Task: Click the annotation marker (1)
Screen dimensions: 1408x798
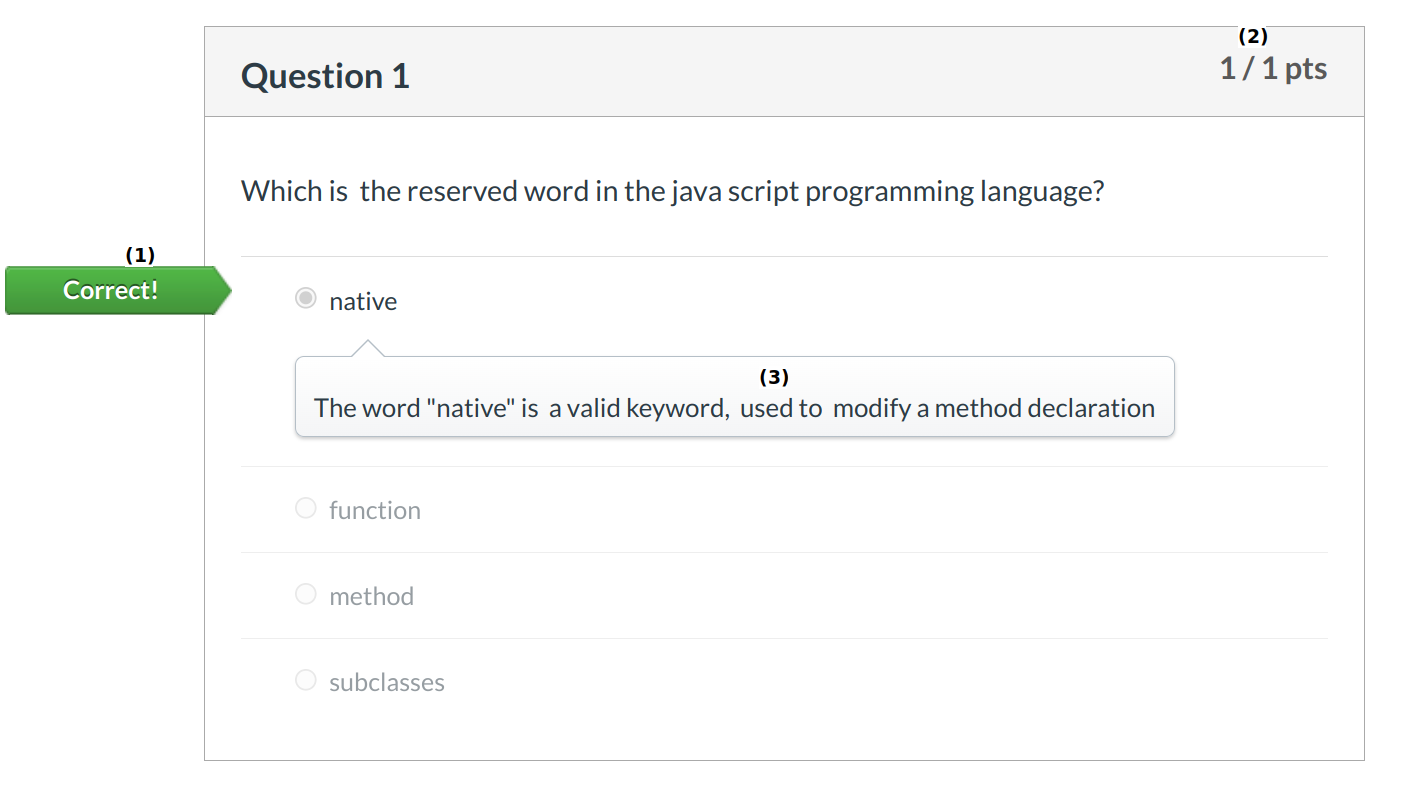Action: pos(140,255)
